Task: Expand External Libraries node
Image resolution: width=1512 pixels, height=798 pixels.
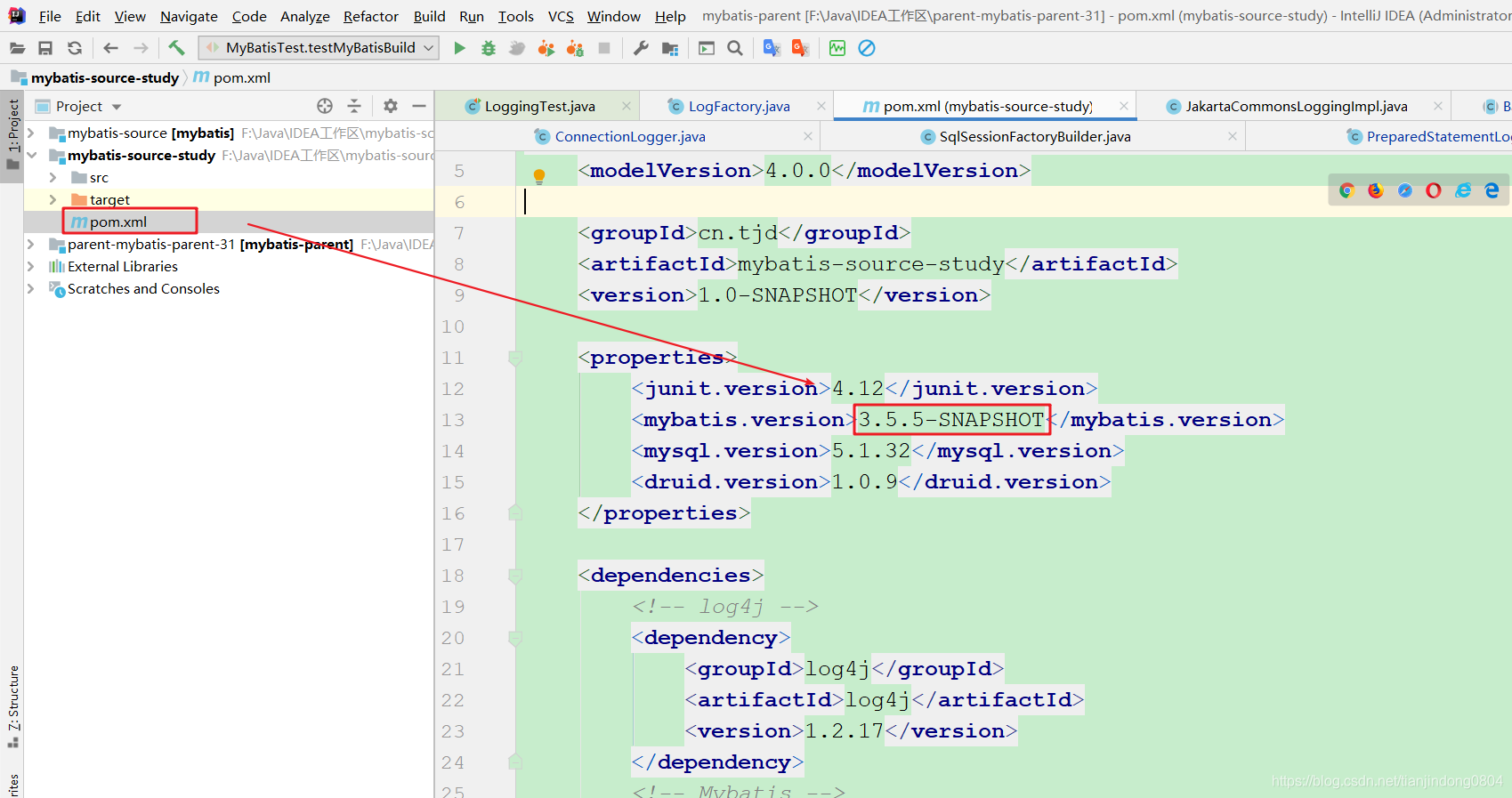Action: (x=31, y=266)
